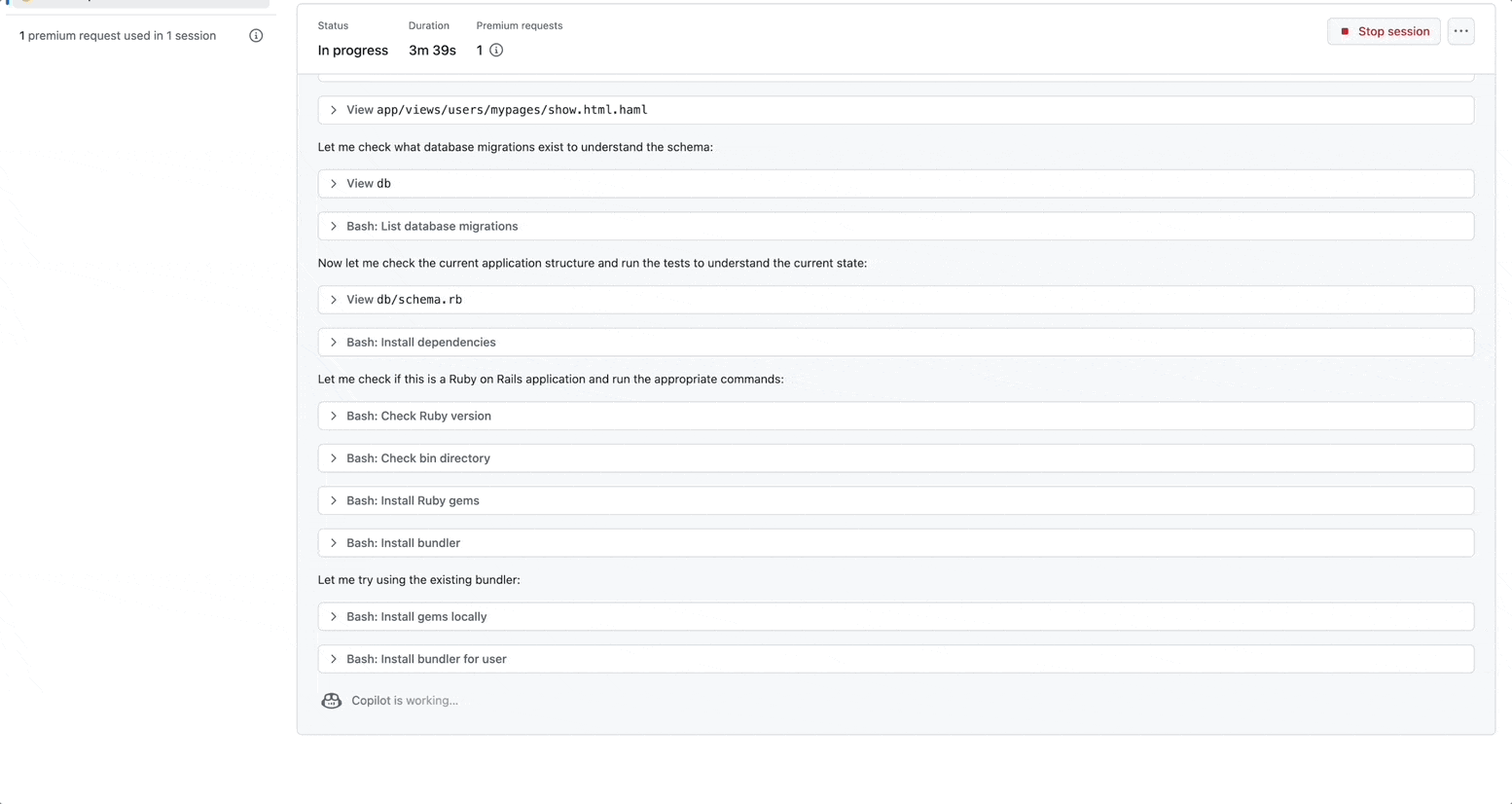Click 'Let me try using the existing bundler:'
The image size is (1512, 804).
click(x=418, y=580)
